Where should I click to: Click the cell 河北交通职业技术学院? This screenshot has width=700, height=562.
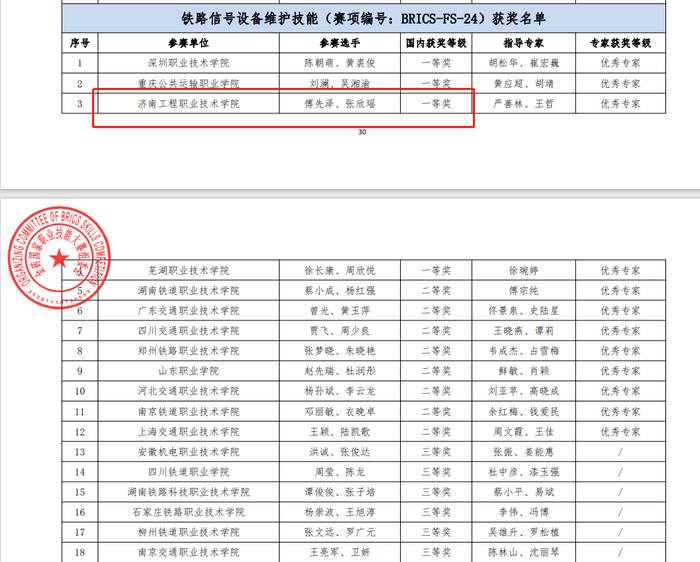tap(188, 391)
